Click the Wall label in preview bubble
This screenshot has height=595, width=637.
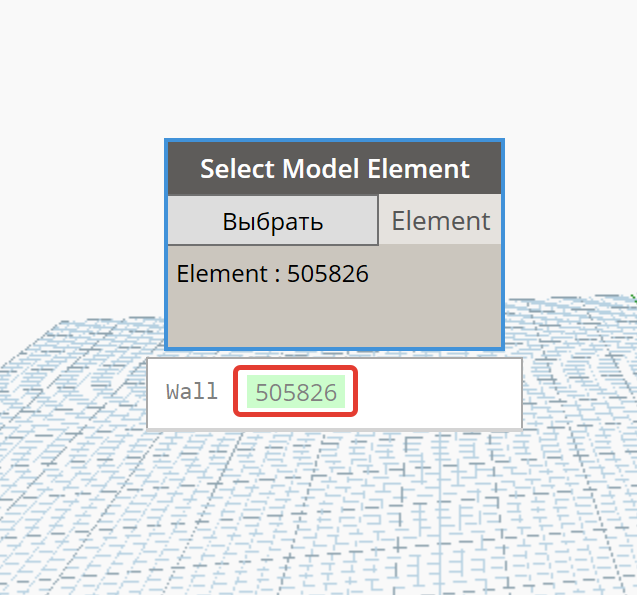(x=192, y=392)
